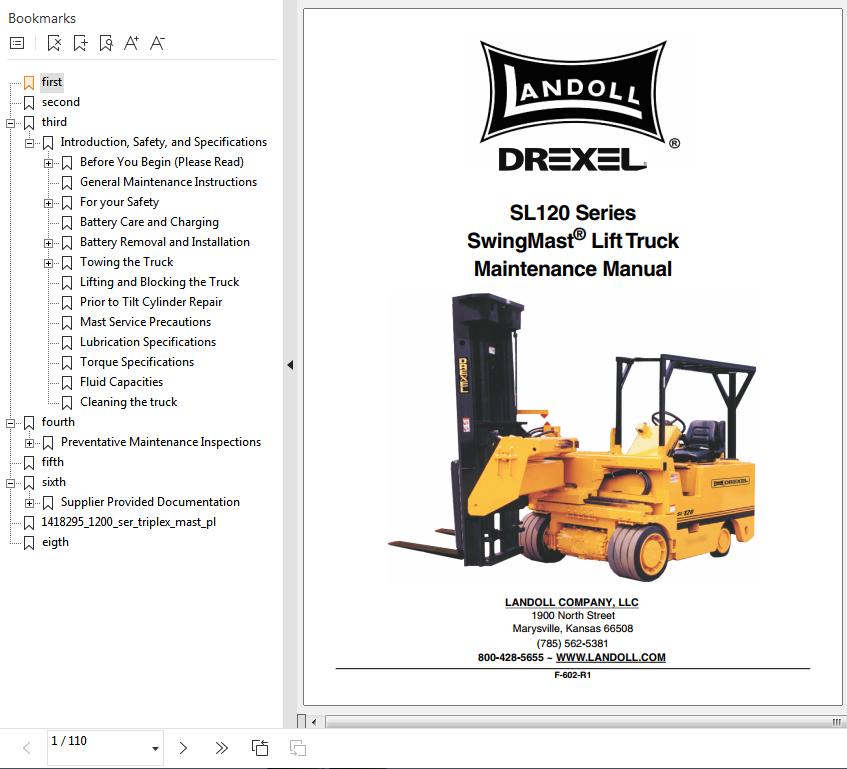
Task: Jump to the last page
Action: coord(221,748)
